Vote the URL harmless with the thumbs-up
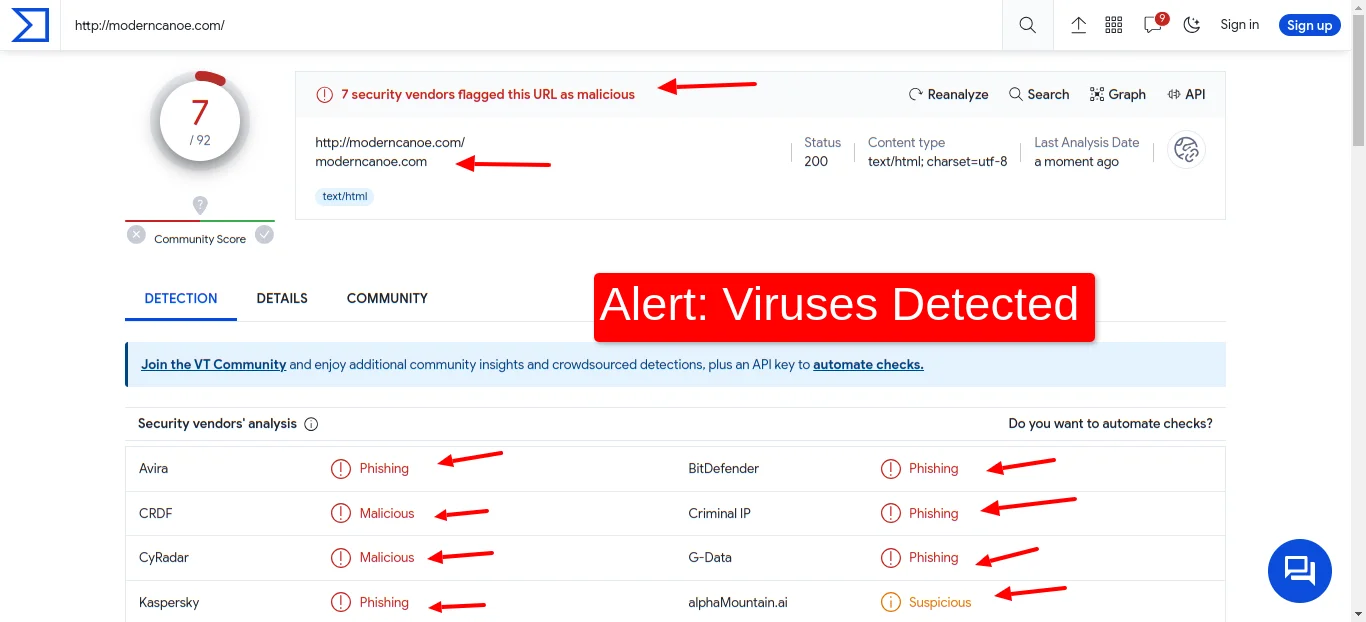The image size is (1366, 622). coord(264,234)
